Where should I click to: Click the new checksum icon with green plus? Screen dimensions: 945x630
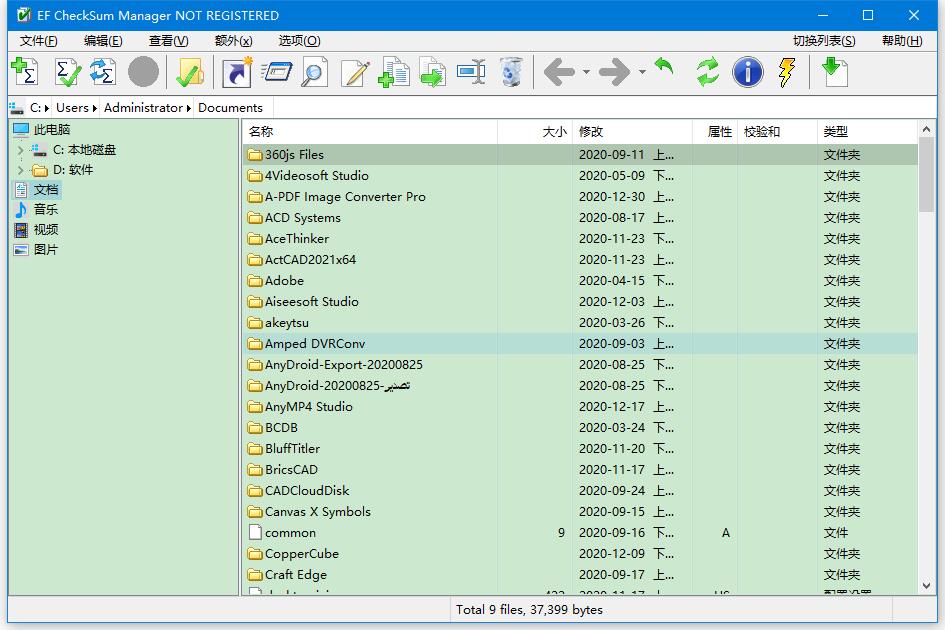[x=25, y=72]
